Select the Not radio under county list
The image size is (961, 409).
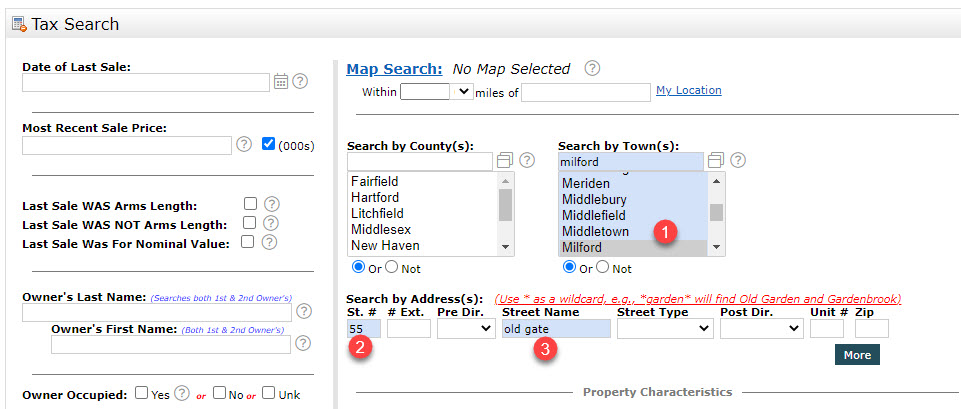392,268
